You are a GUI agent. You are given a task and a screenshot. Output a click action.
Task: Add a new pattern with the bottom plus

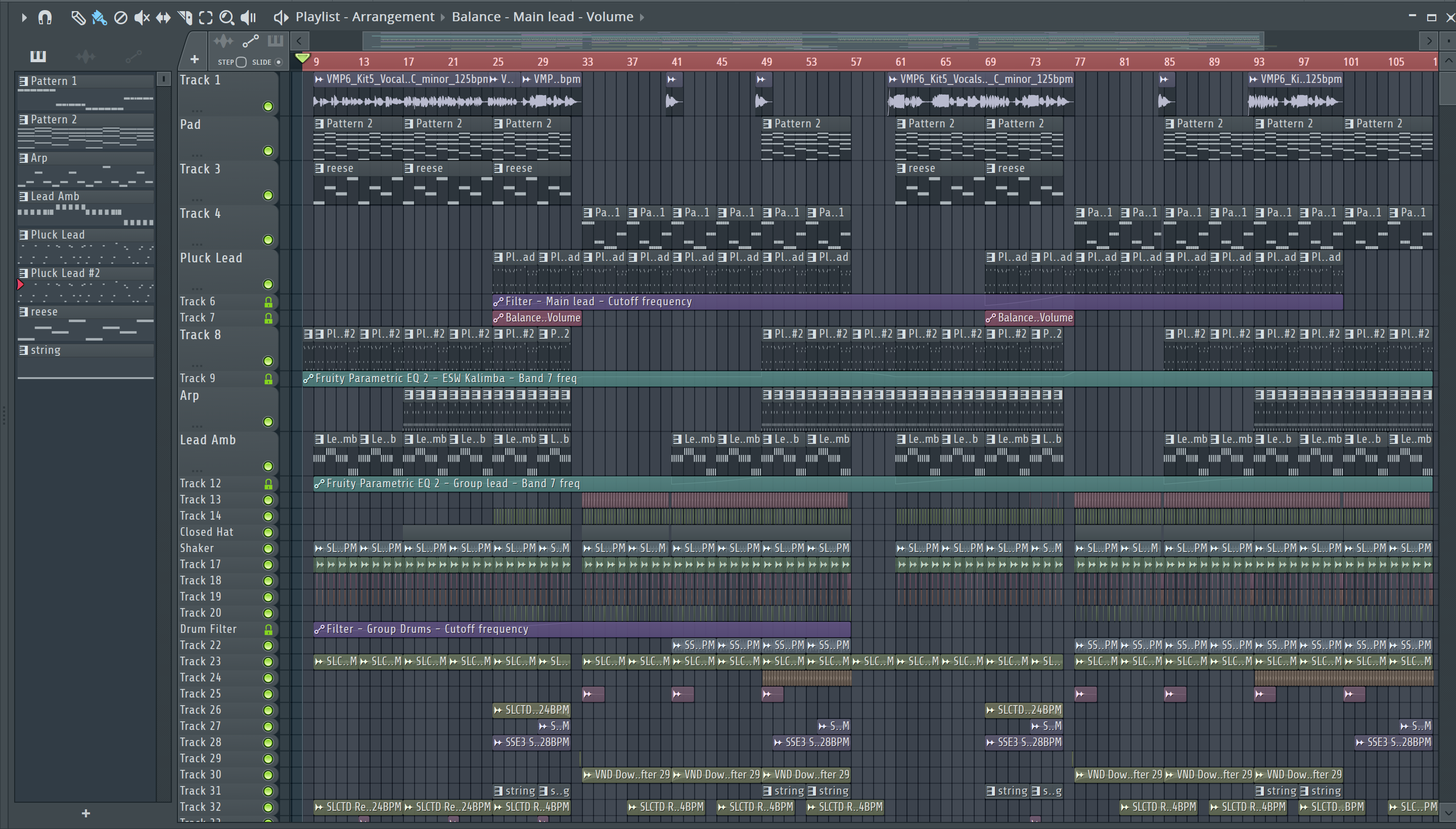(85, 813)
